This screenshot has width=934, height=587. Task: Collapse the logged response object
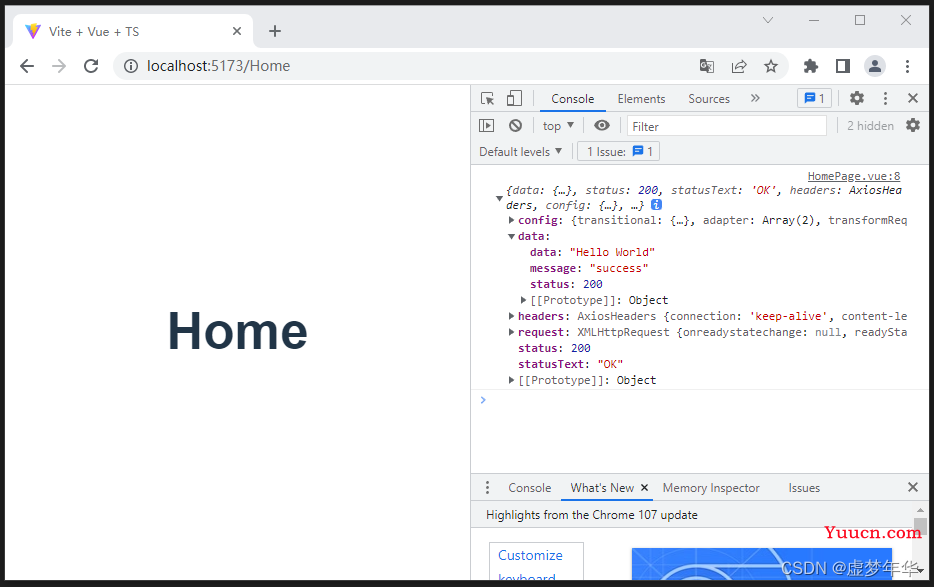(499, 198)
